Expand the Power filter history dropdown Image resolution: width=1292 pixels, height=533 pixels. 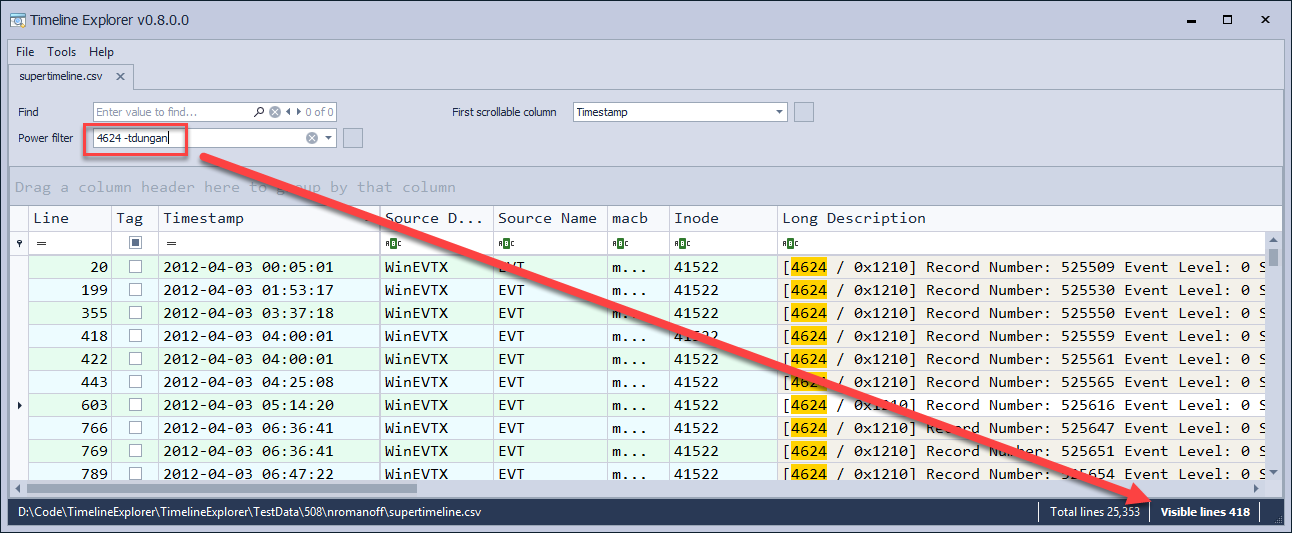pyautogui.click(x=328, y=138)
